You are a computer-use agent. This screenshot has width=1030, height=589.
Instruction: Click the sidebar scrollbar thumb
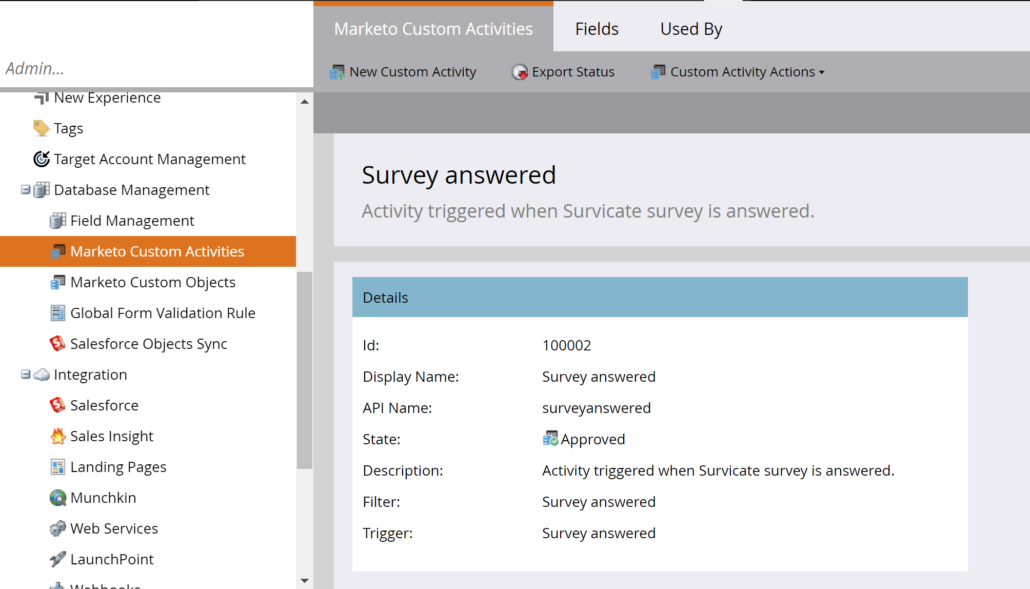point(304,370)
